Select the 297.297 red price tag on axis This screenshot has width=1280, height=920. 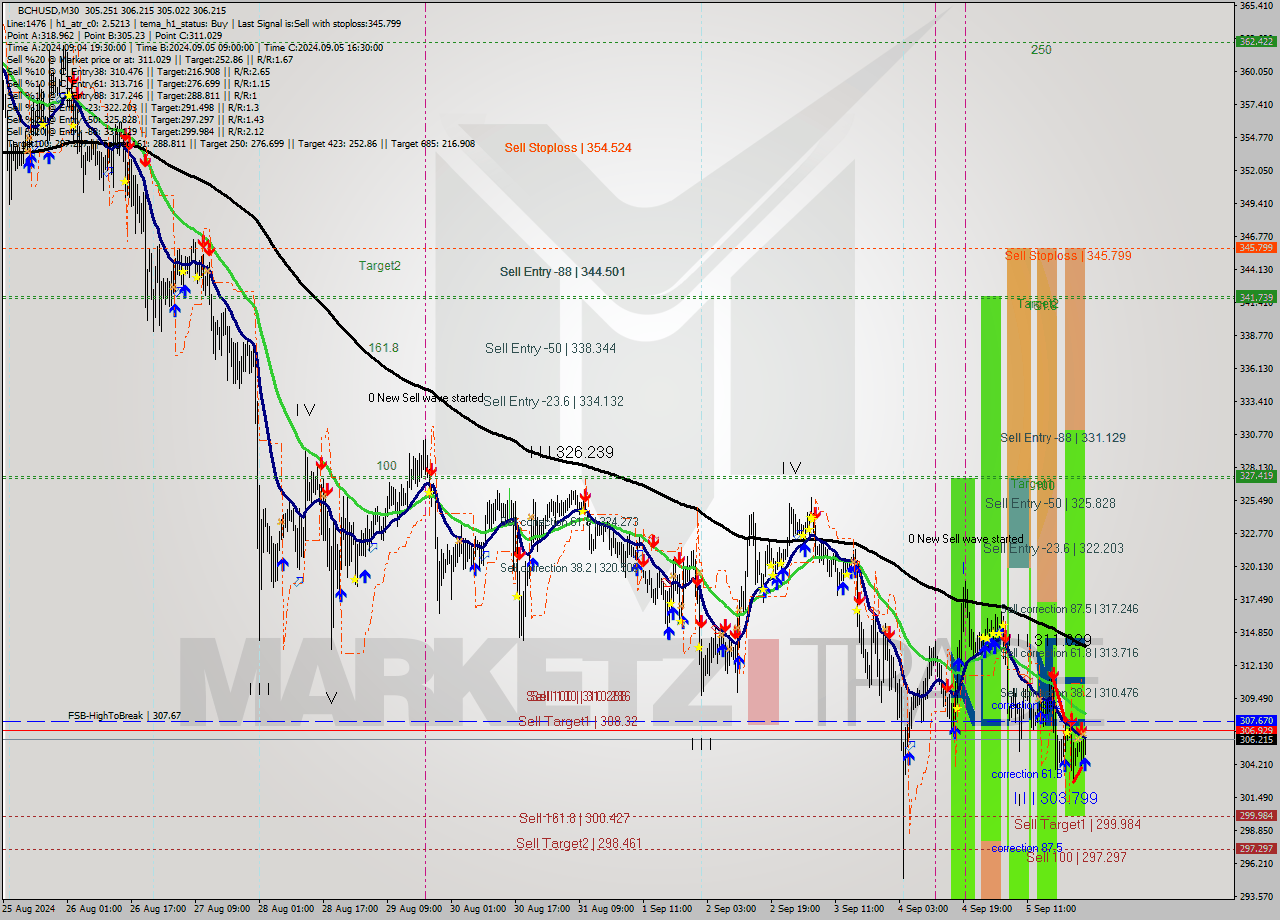point(1255,849)
